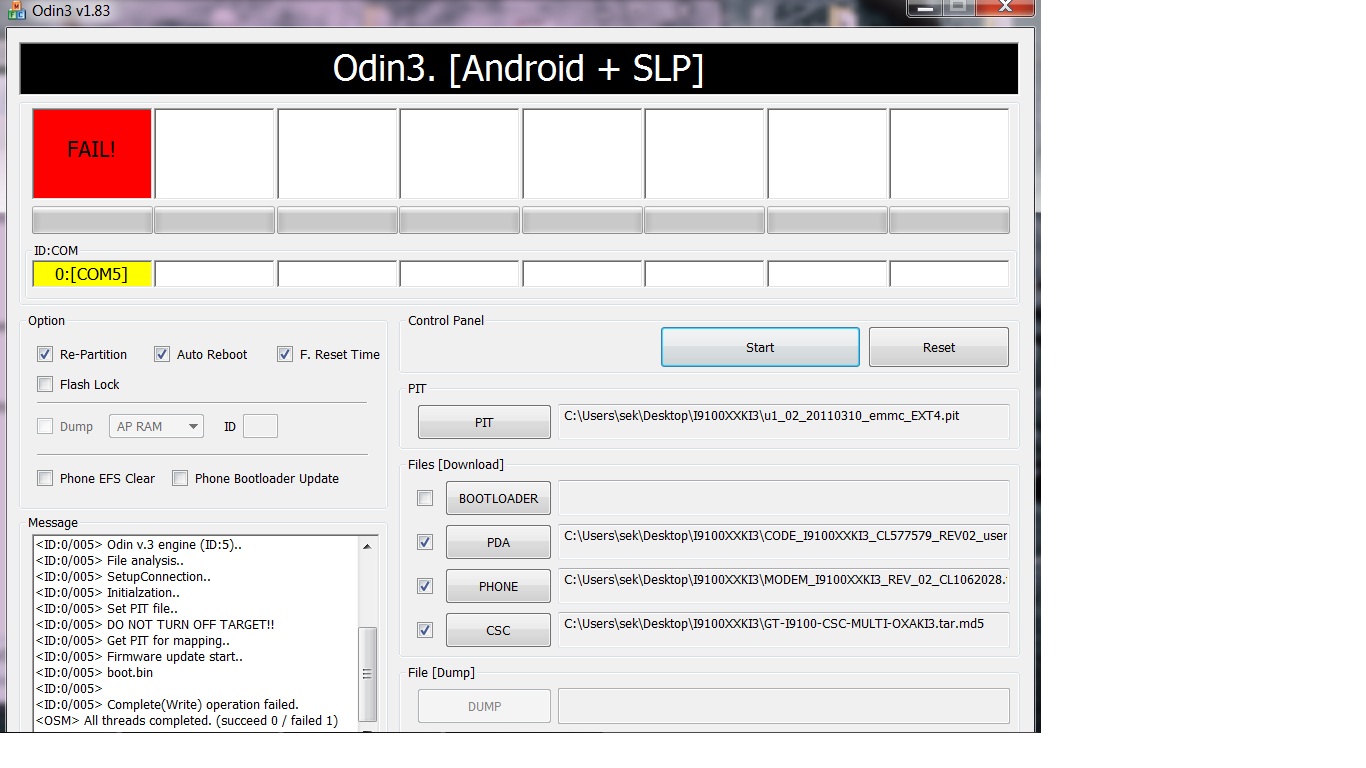
Task: Uncheck the CSC file checkbox
Action: coord(425,630)
